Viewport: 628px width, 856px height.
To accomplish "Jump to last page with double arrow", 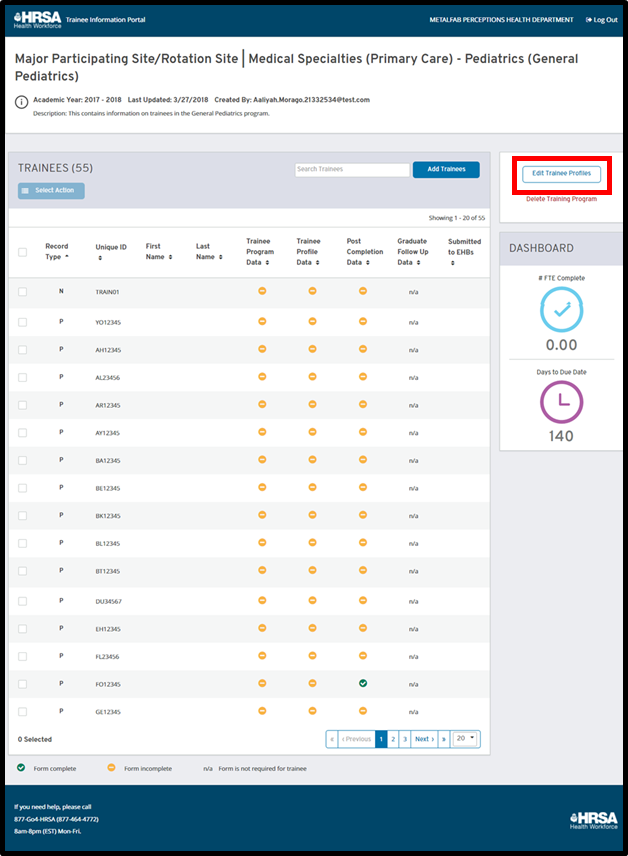I will (x=444, y=739).
